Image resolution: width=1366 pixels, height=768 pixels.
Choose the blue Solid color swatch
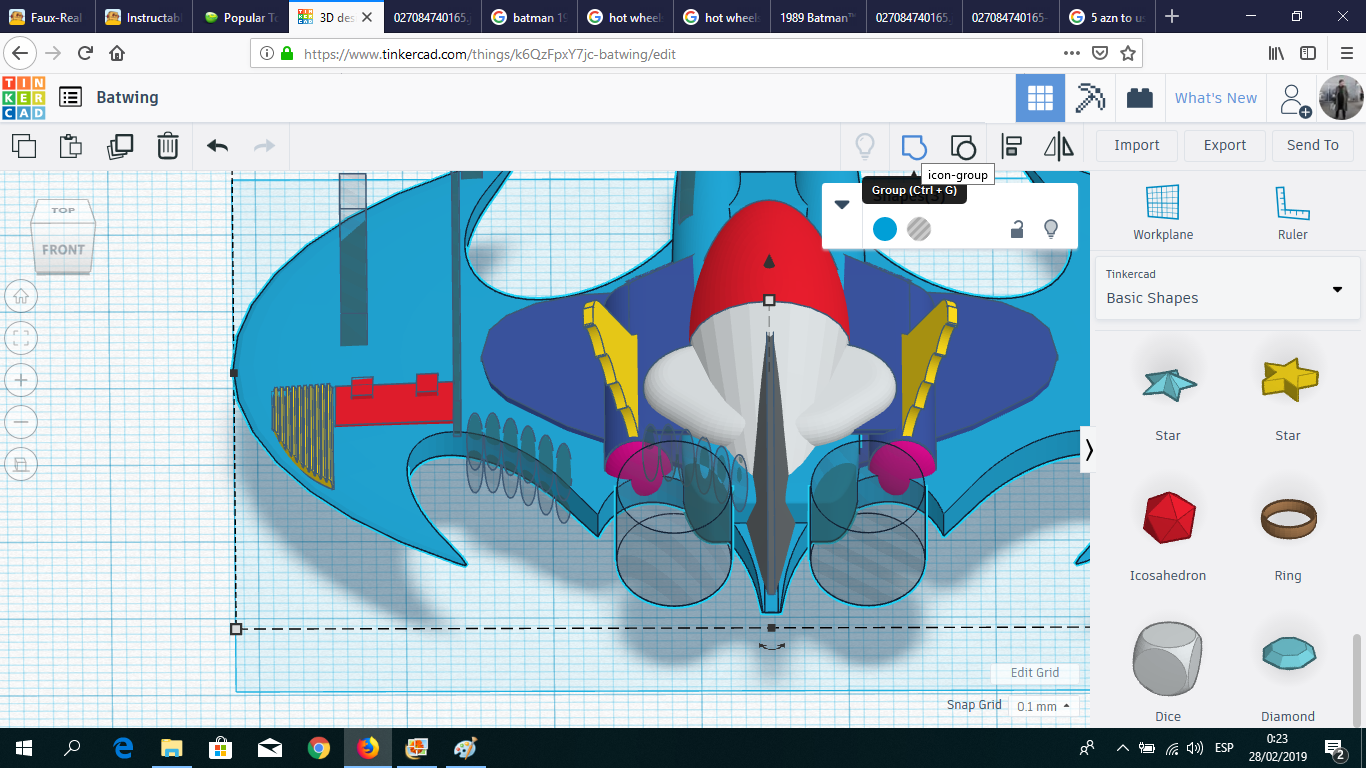[885, 229]
